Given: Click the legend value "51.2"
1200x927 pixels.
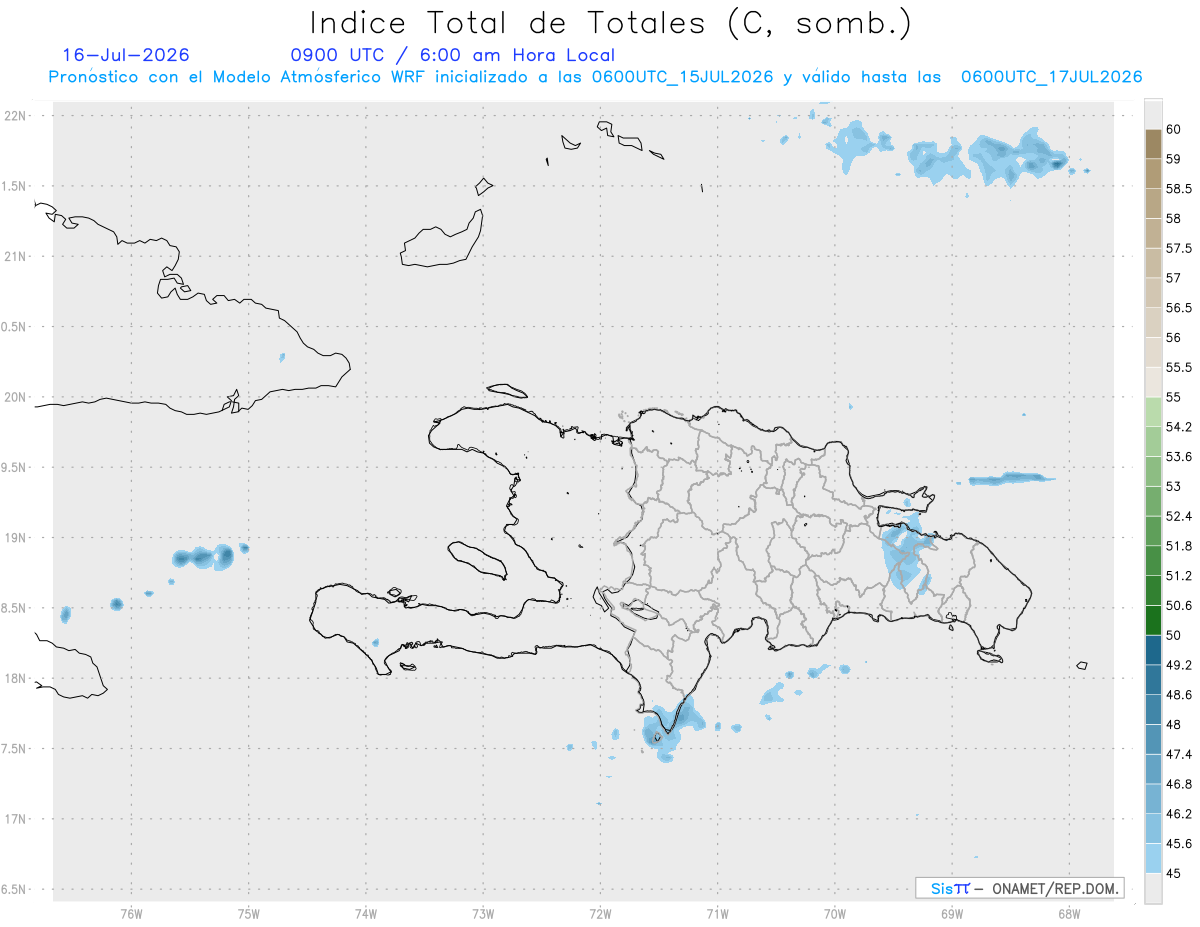Looking at the screenshot, I should (1178, 576).
